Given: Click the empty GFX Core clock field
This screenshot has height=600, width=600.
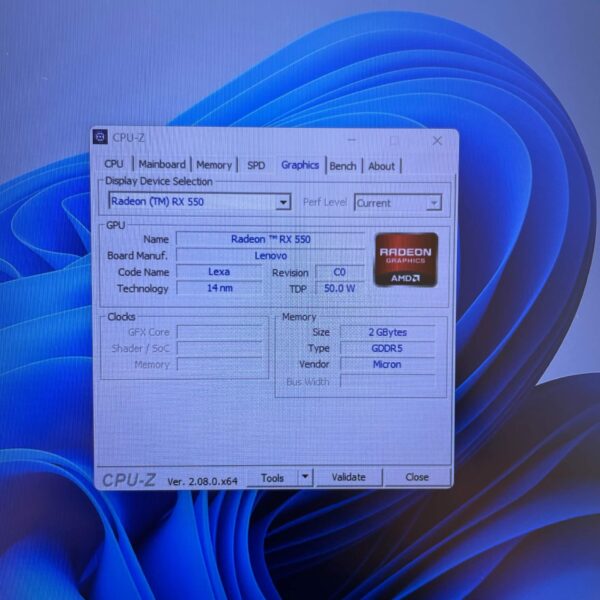Looking at the screenshot, I should pyautogui.click(x=220, y=332).
